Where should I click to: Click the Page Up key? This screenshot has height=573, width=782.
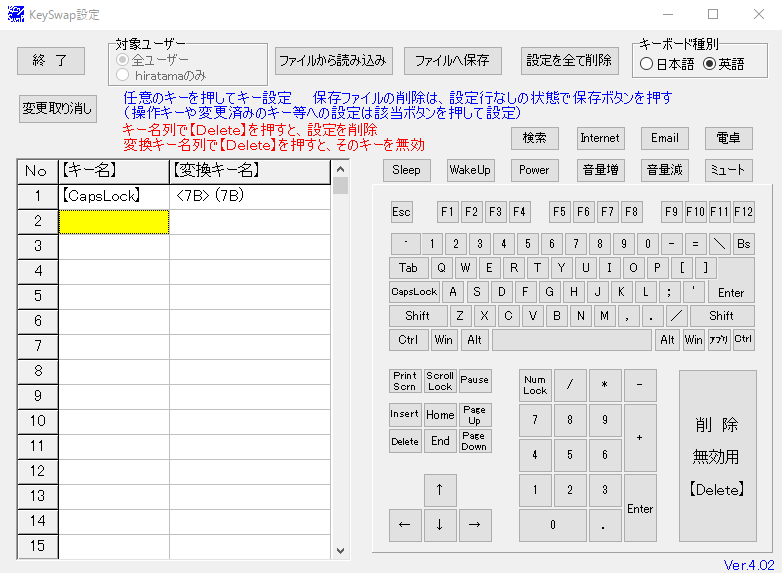tap(475, 415)
